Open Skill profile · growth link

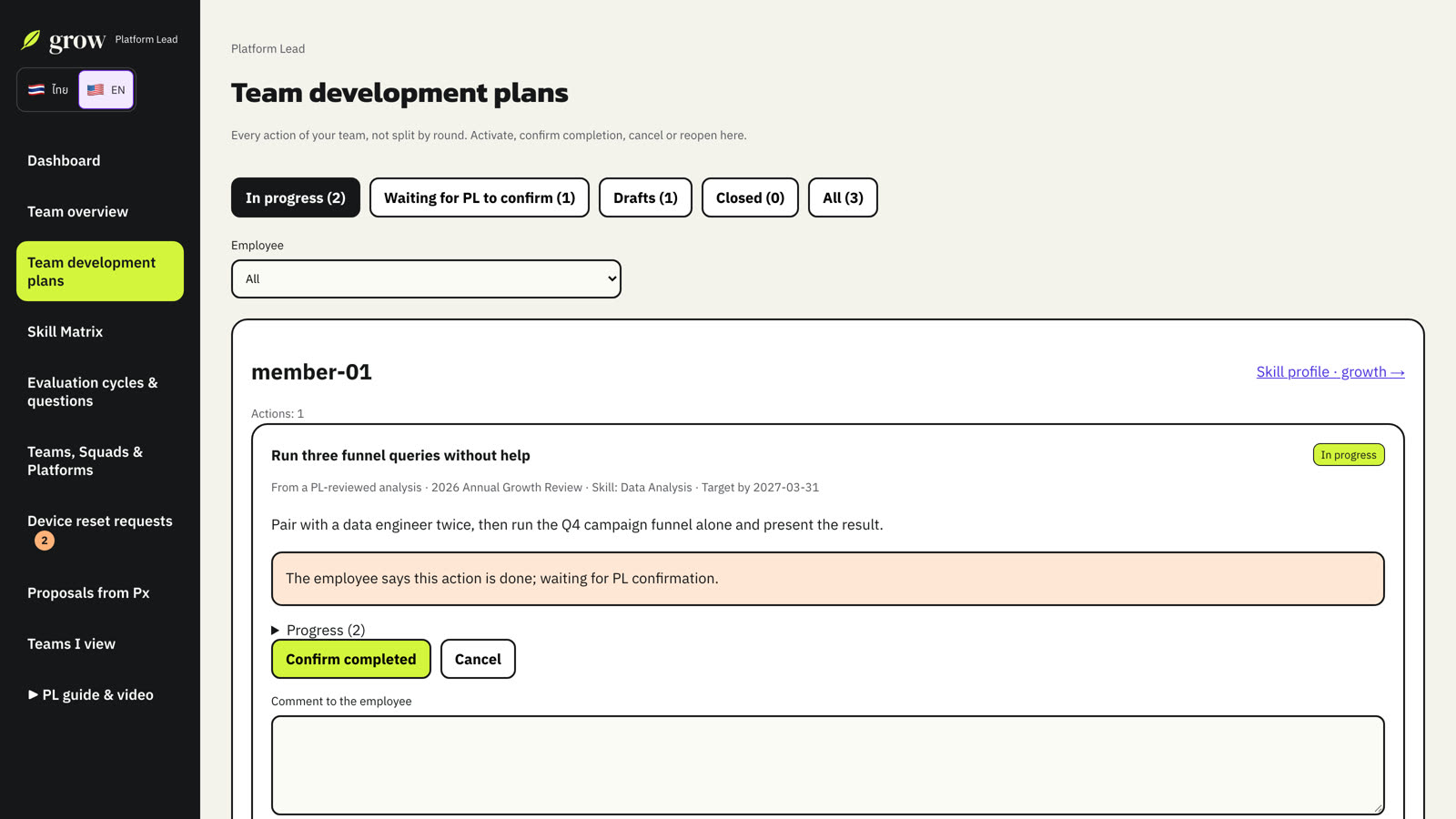(1330, 371)
